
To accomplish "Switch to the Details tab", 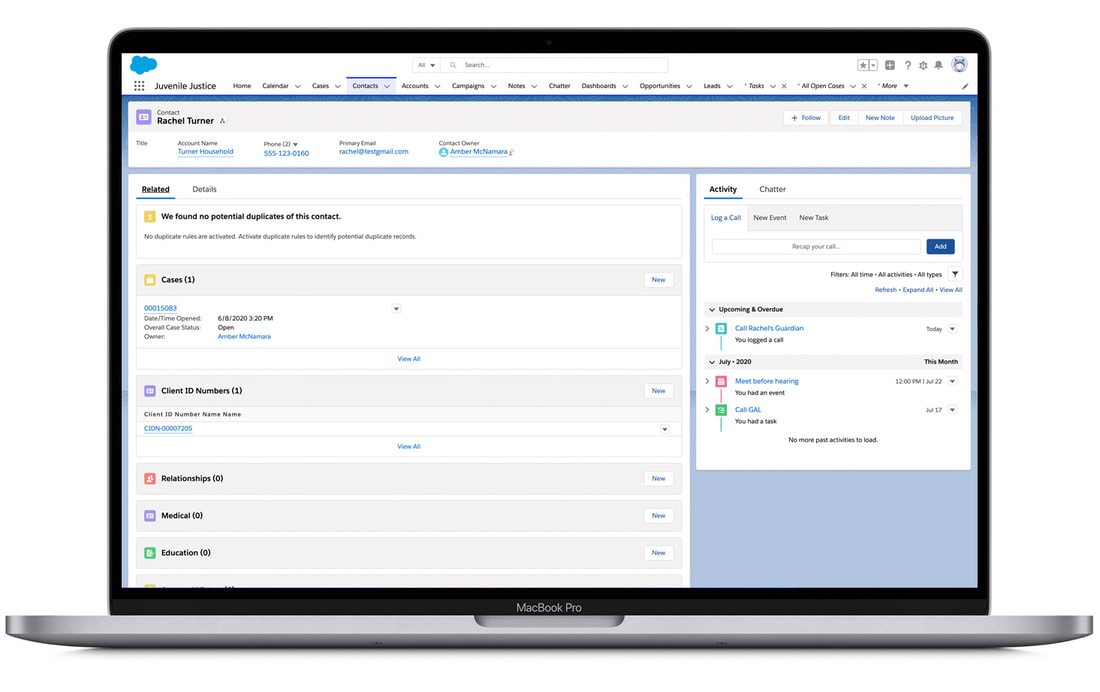I will [x=204, y=189].
